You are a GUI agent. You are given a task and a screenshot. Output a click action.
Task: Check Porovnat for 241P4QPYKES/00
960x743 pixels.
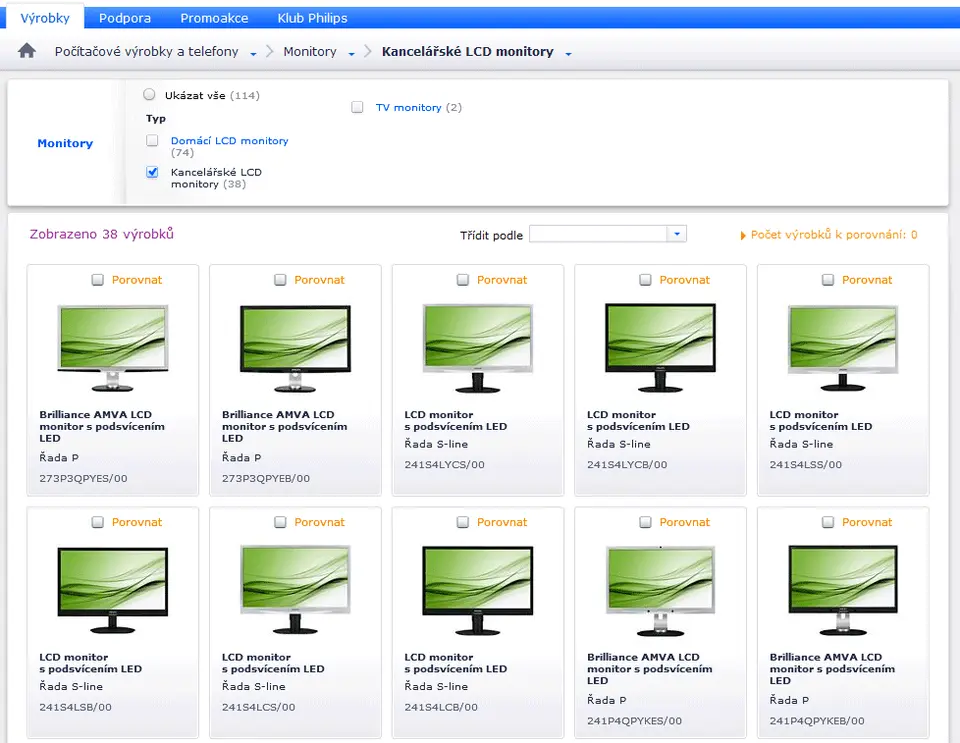[645, 522]
